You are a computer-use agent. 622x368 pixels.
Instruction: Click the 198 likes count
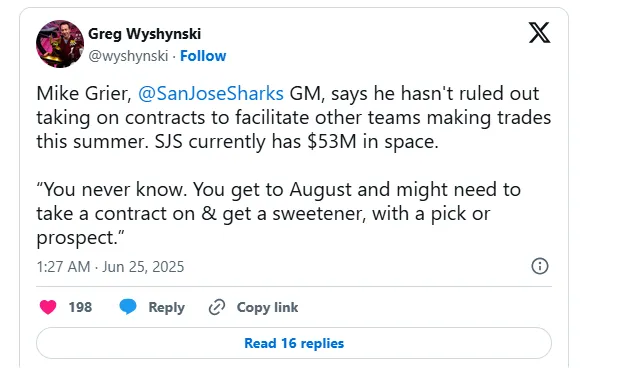coord(80,307)
